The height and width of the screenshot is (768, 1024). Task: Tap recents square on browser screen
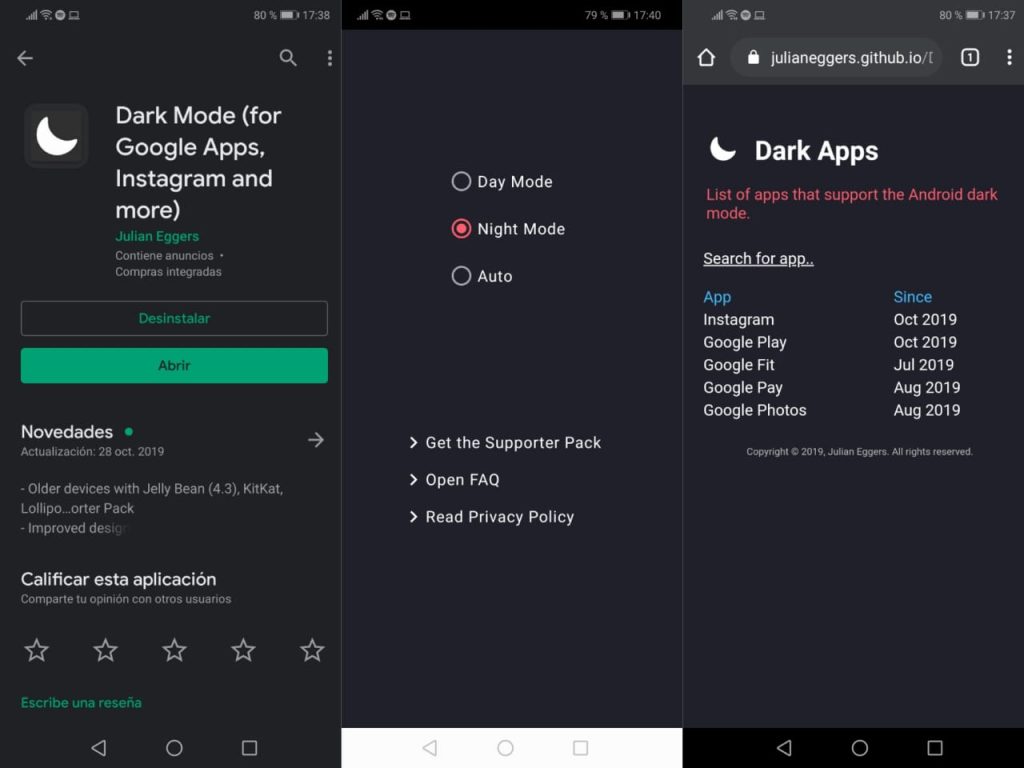coord(935,748)
